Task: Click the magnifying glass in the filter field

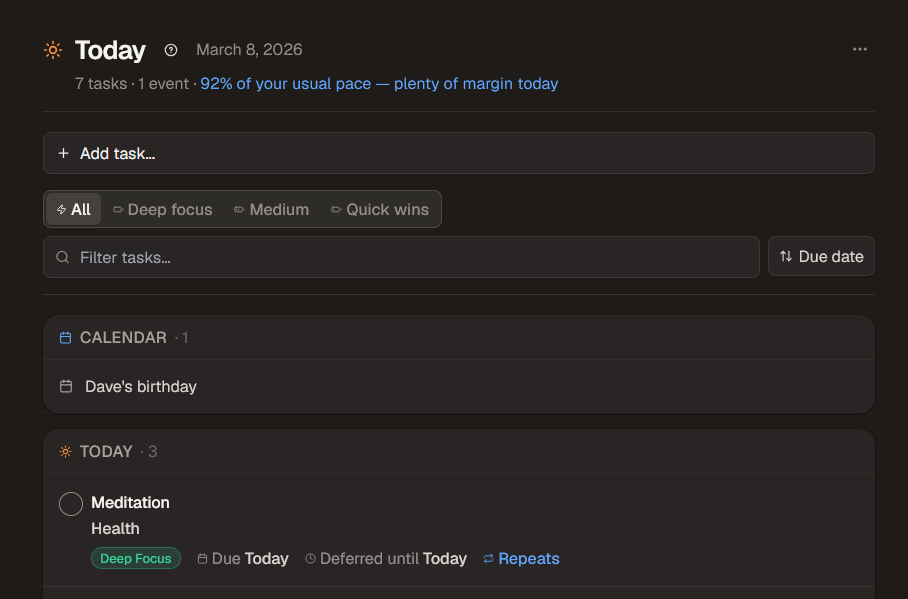Action: [62, 257]
